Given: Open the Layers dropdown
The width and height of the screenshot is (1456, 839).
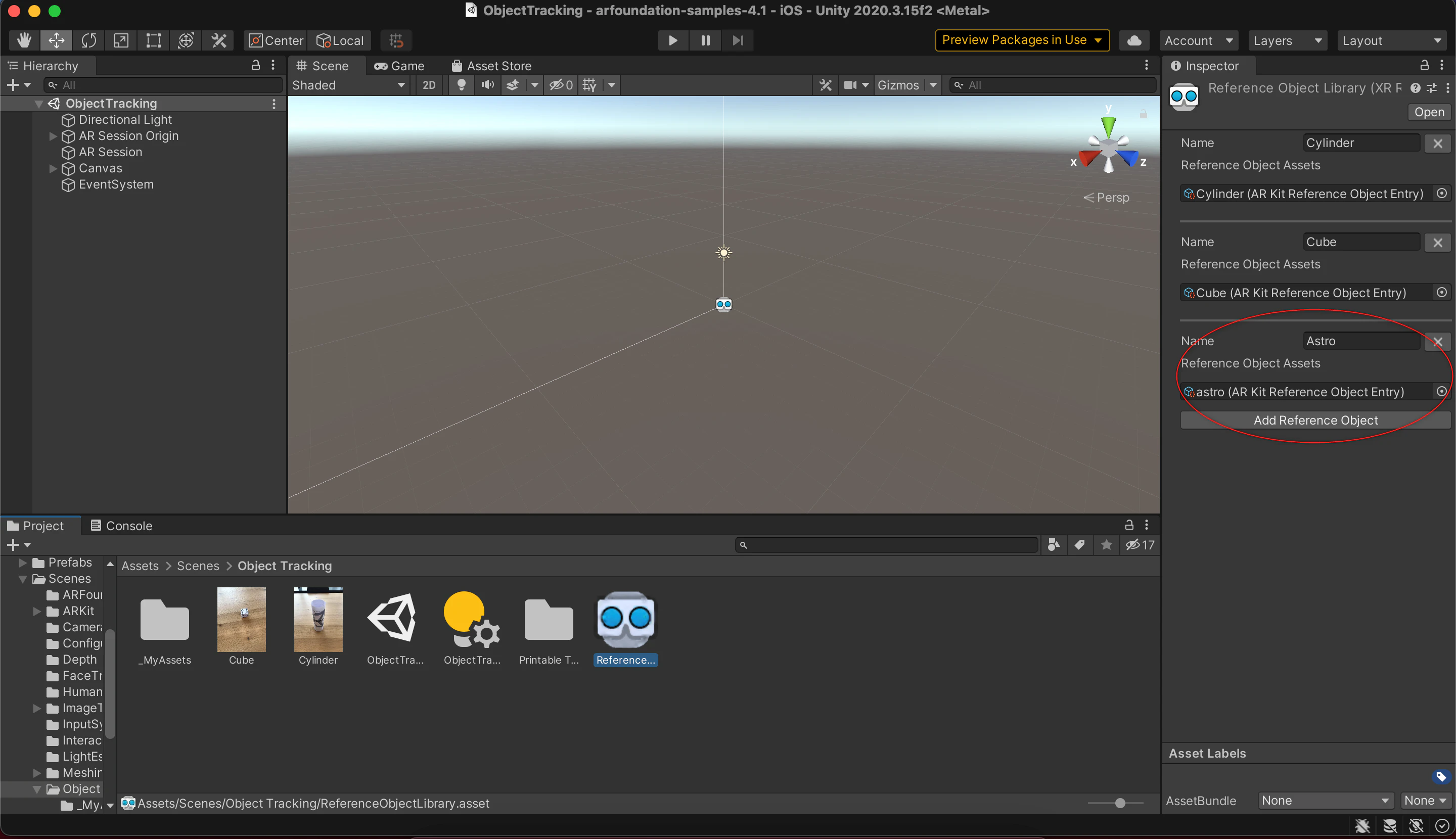Looking at the screenshot, I should click(x=1287, y=40).
